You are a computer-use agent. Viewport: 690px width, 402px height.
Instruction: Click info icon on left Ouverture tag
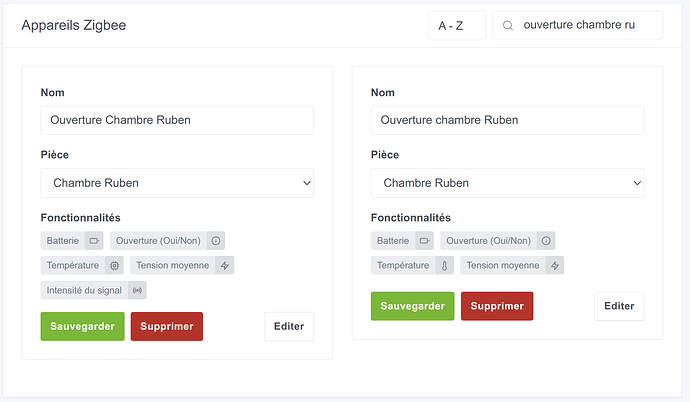click(215, 240)
